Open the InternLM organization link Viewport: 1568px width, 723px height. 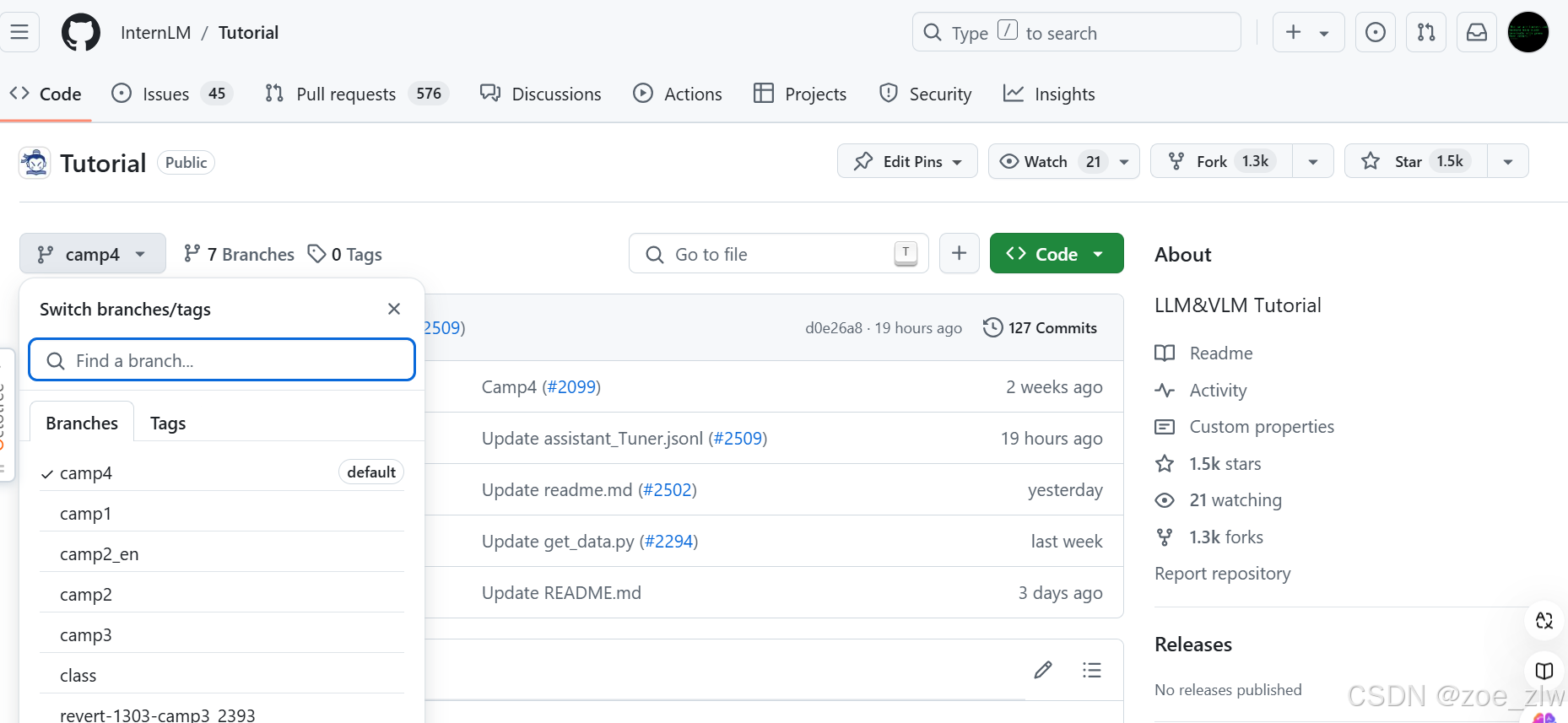tap(155, 33)
